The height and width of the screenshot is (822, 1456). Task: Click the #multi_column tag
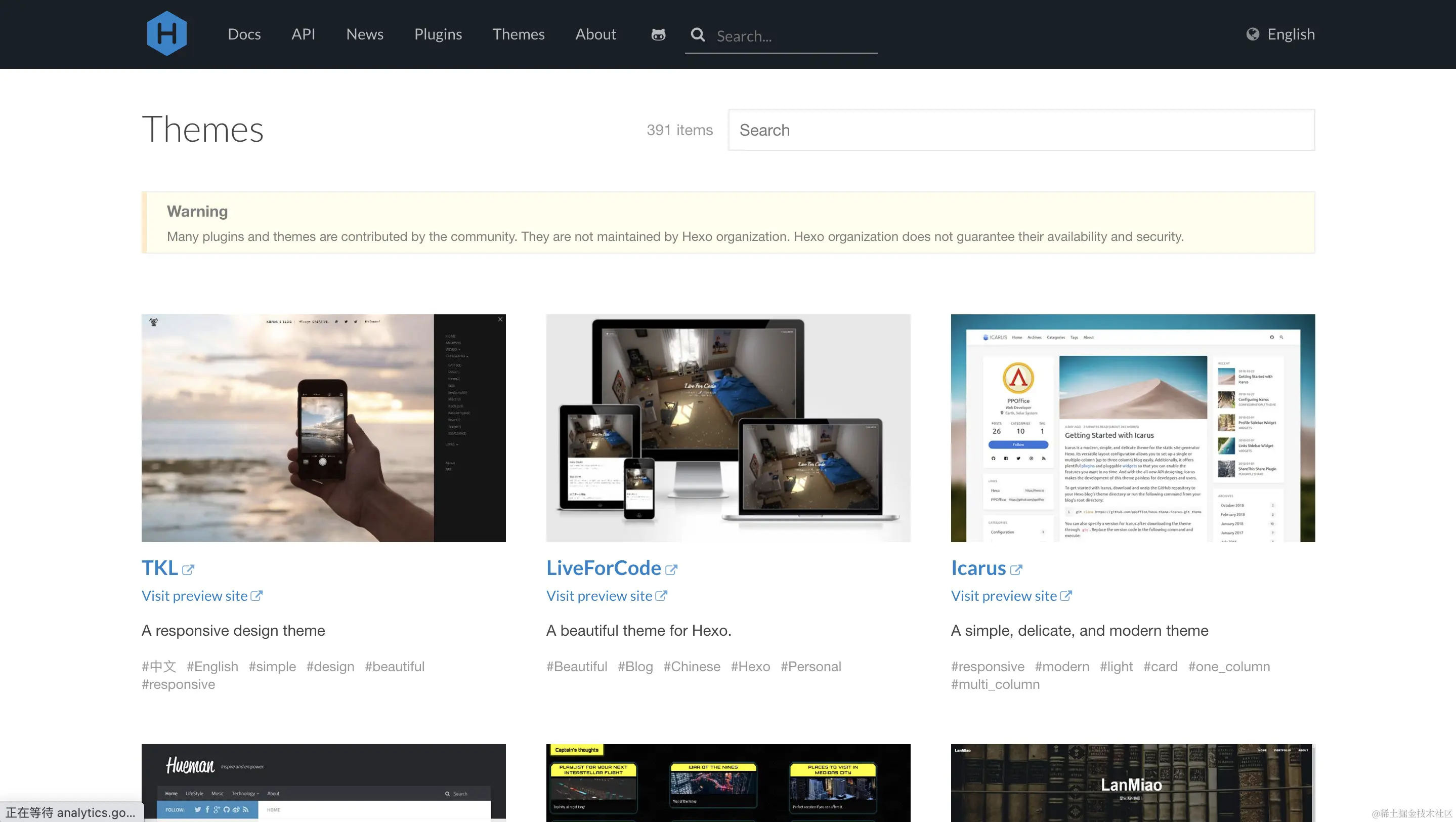tap(995, 684)
